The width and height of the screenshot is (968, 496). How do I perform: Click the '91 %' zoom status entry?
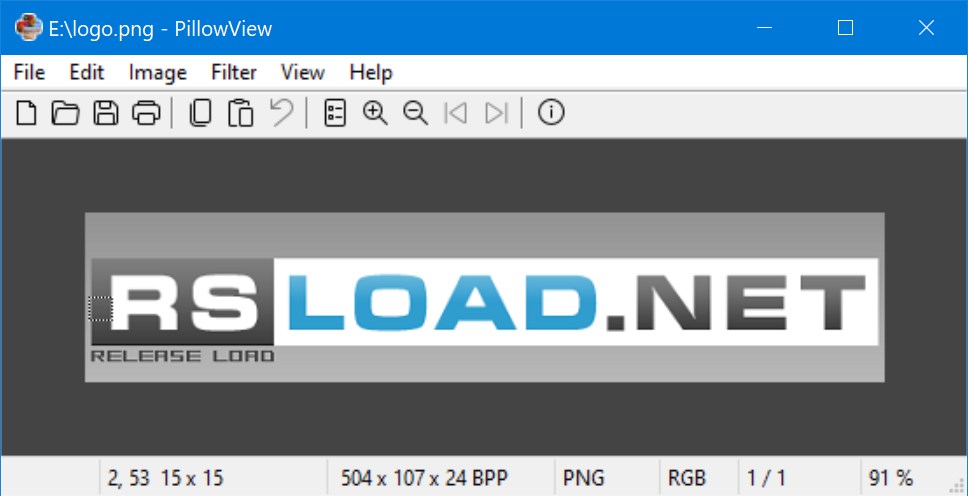(x=891, y=477)
